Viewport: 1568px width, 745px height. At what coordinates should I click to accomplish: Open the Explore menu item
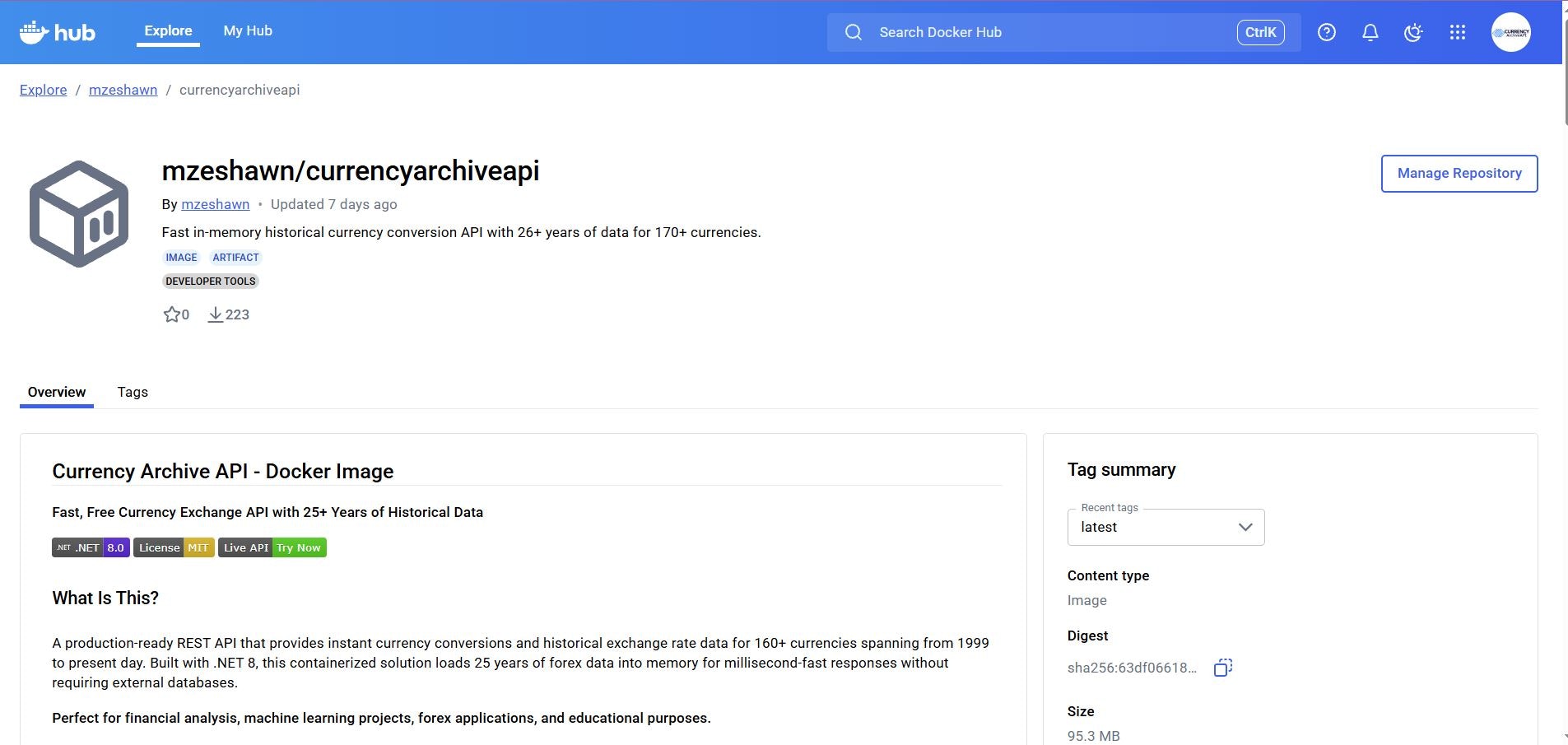169,30
